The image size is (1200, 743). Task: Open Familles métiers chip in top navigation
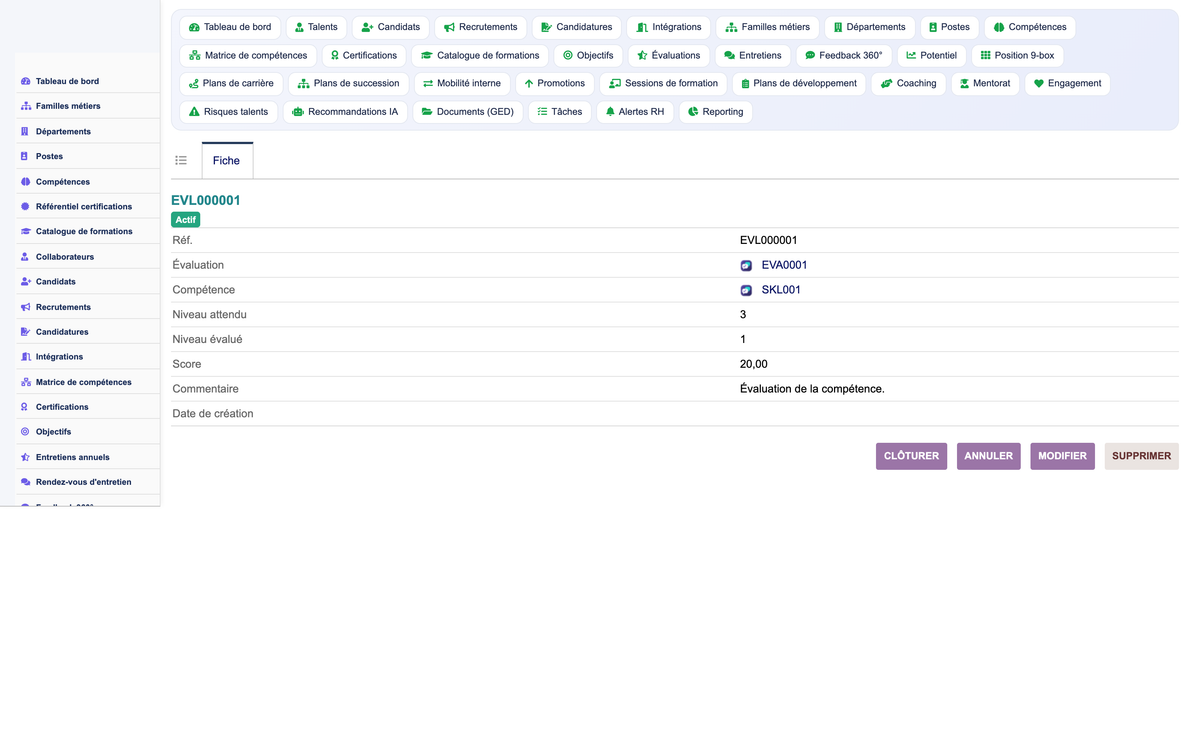click(x=768, y=27)
